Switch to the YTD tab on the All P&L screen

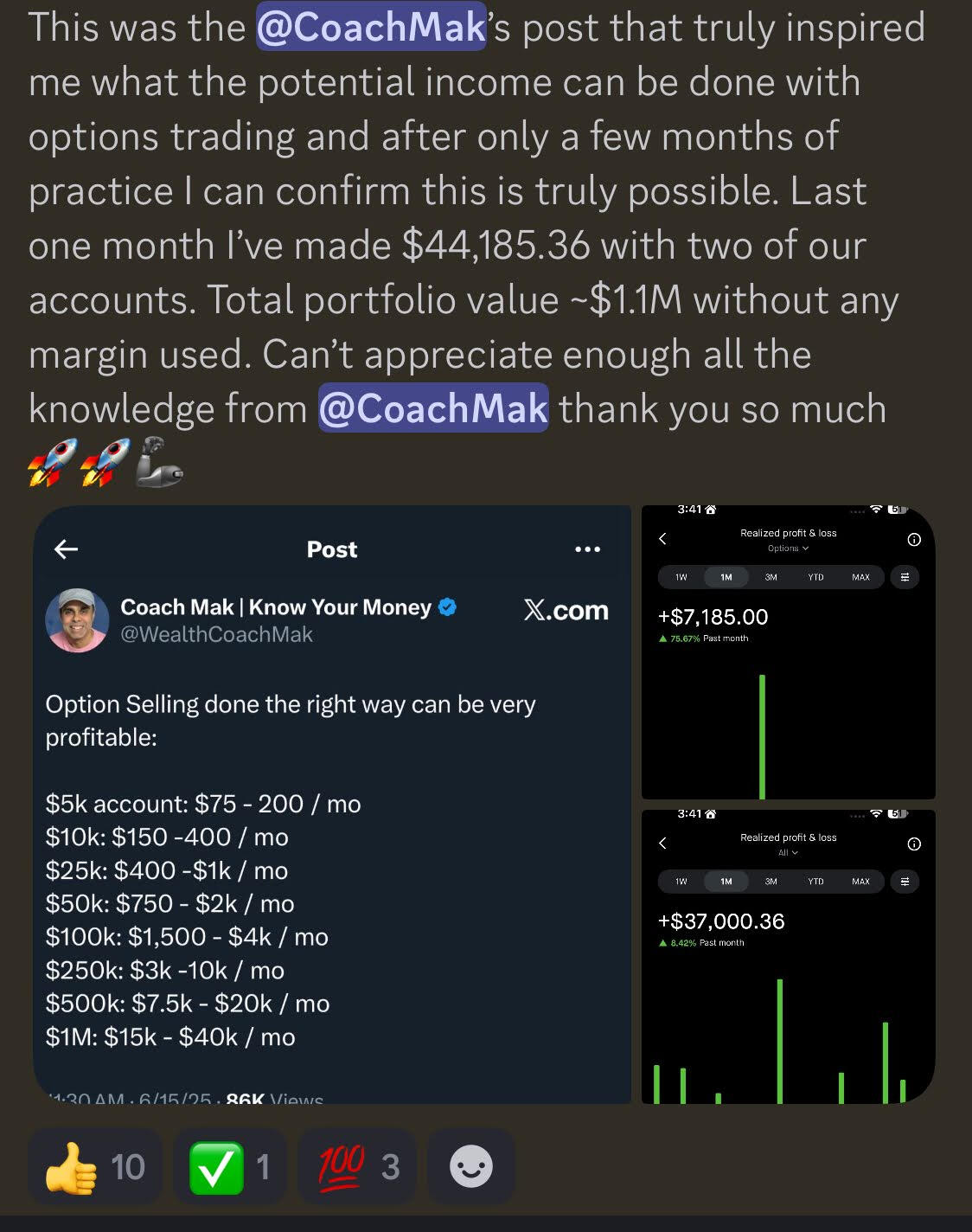click(815, 882)
